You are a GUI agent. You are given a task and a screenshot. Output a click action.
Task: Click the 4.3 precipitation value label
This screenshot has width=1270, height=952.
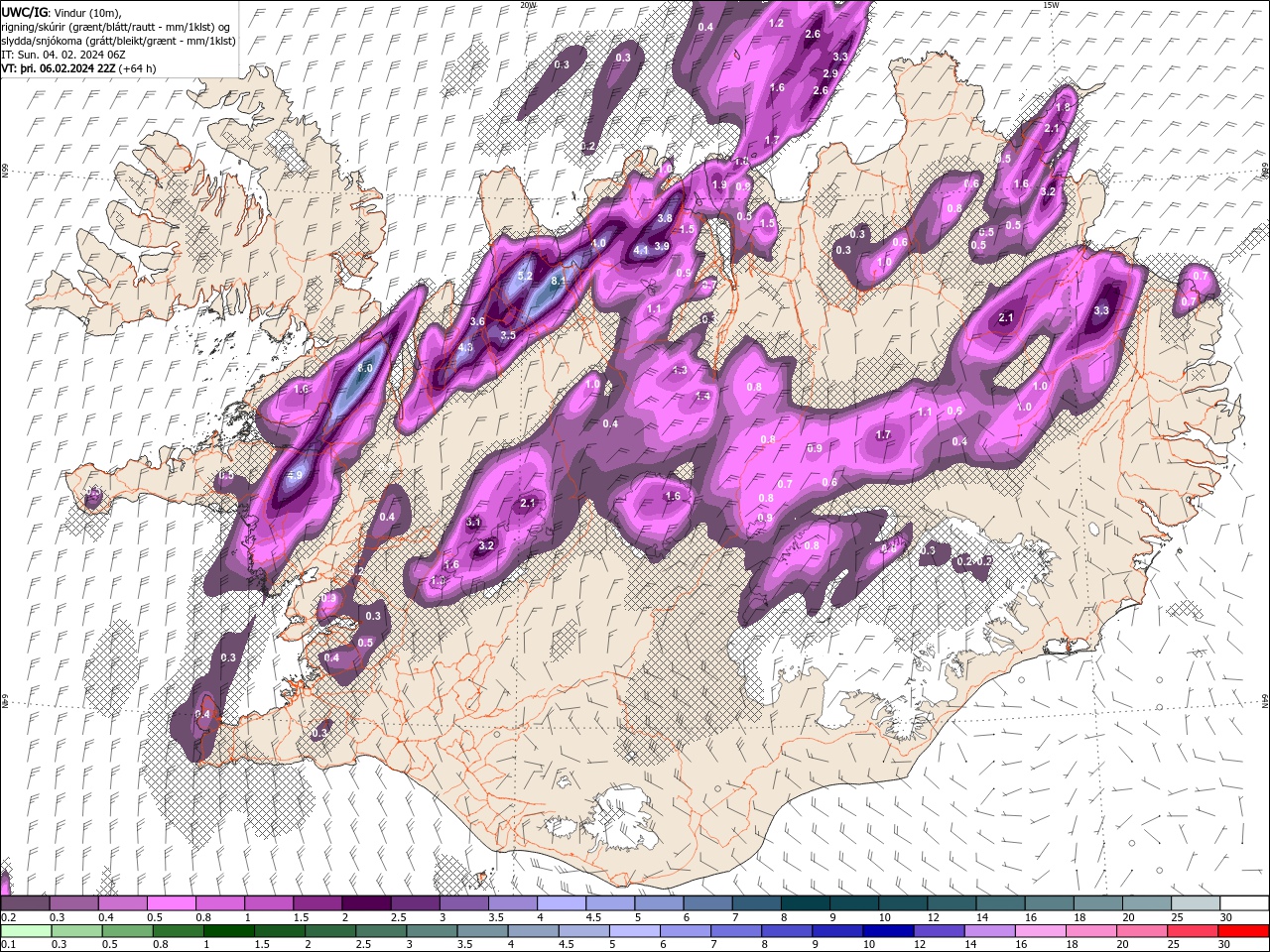(465, 348)
